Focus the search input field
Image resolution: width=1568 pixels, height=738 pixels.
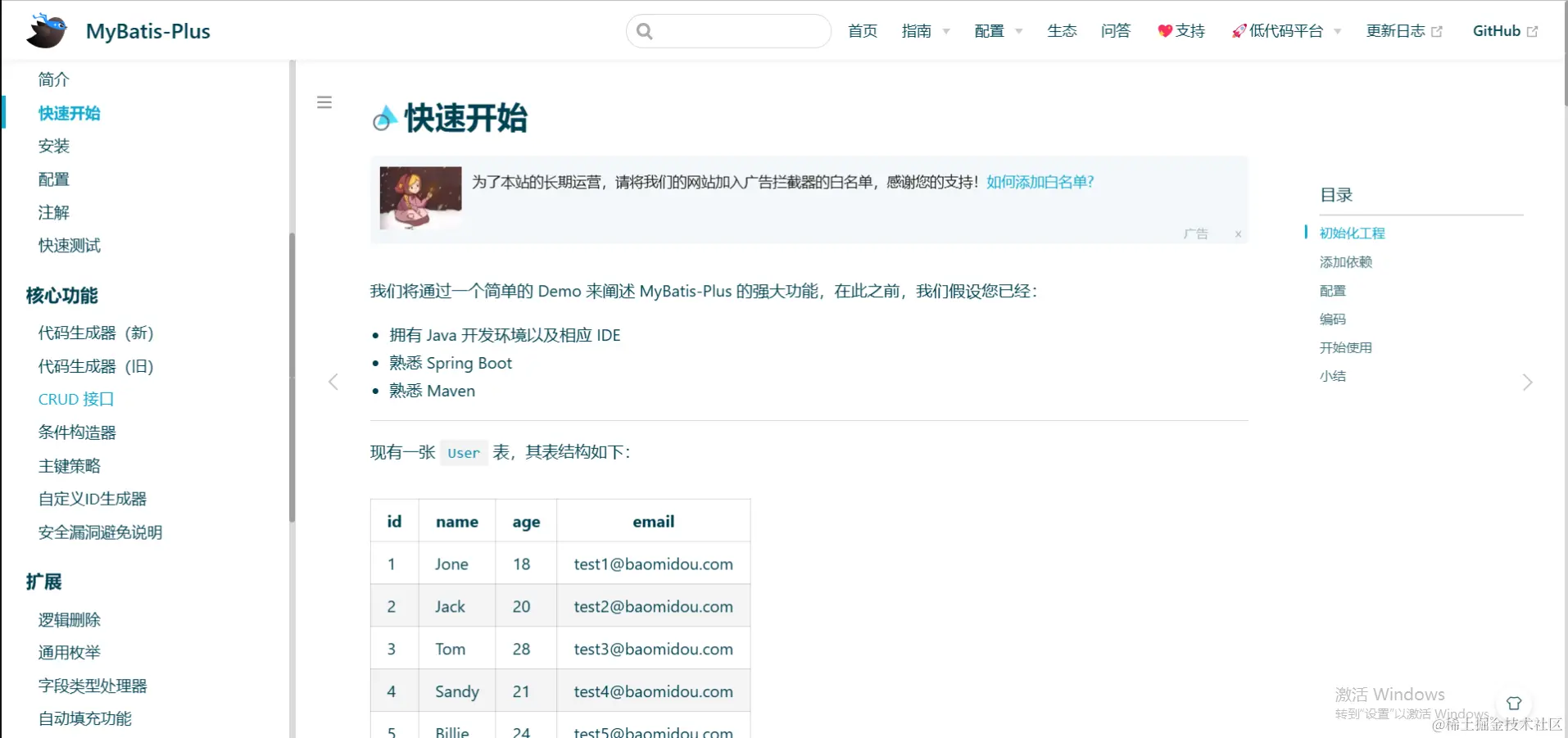729,31
